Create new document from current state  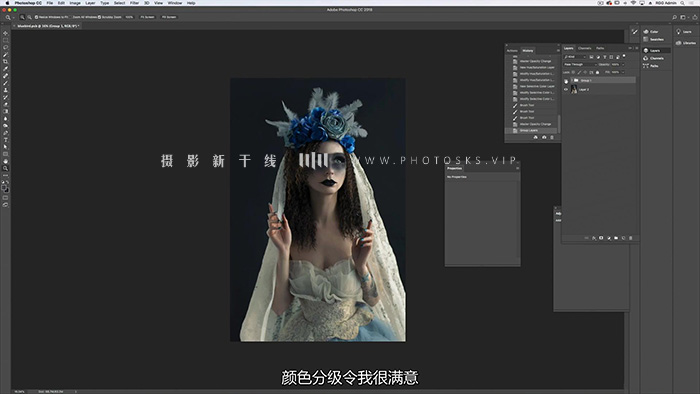535,137
